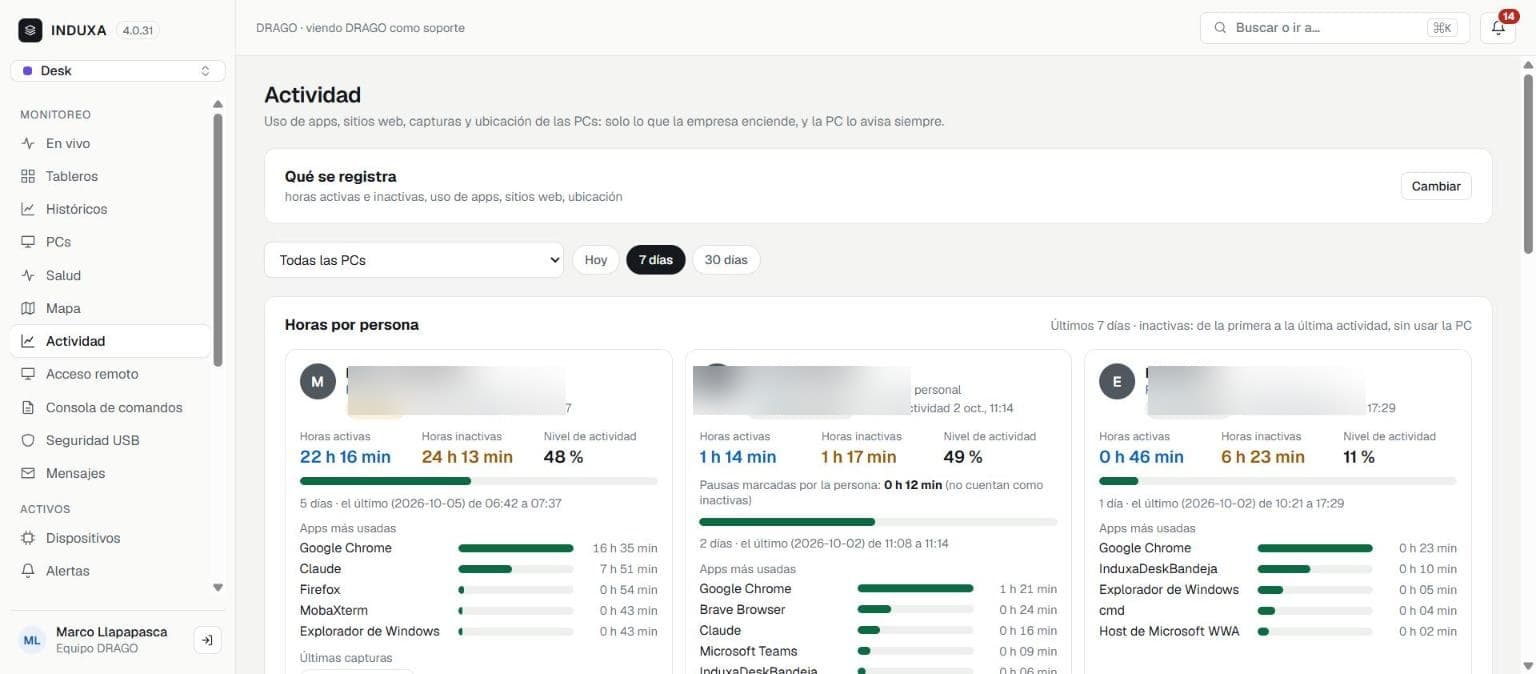Open the Actividad menu item
This screenshot has height=674, width=1536.
pos(110,341)
